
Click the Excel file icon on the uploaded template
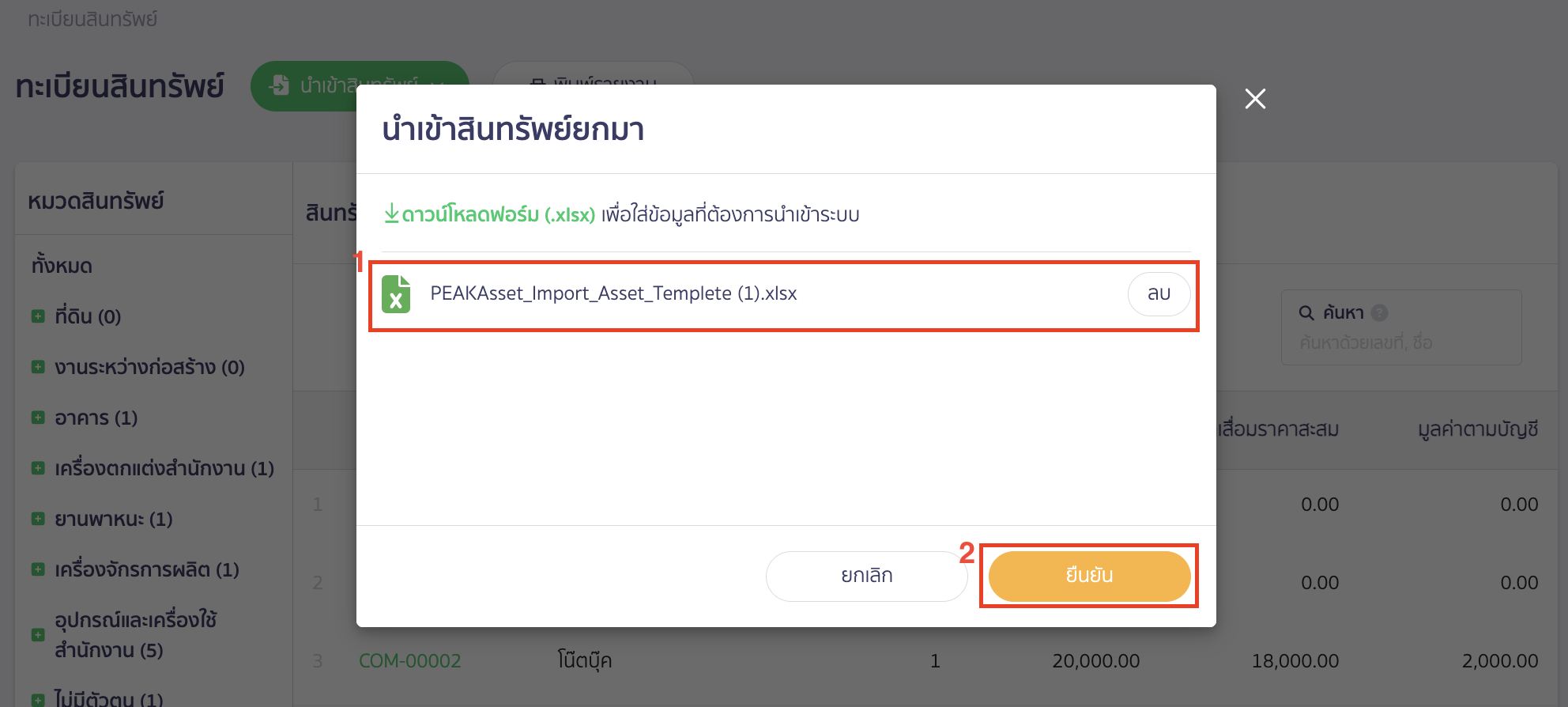point(398,293)
